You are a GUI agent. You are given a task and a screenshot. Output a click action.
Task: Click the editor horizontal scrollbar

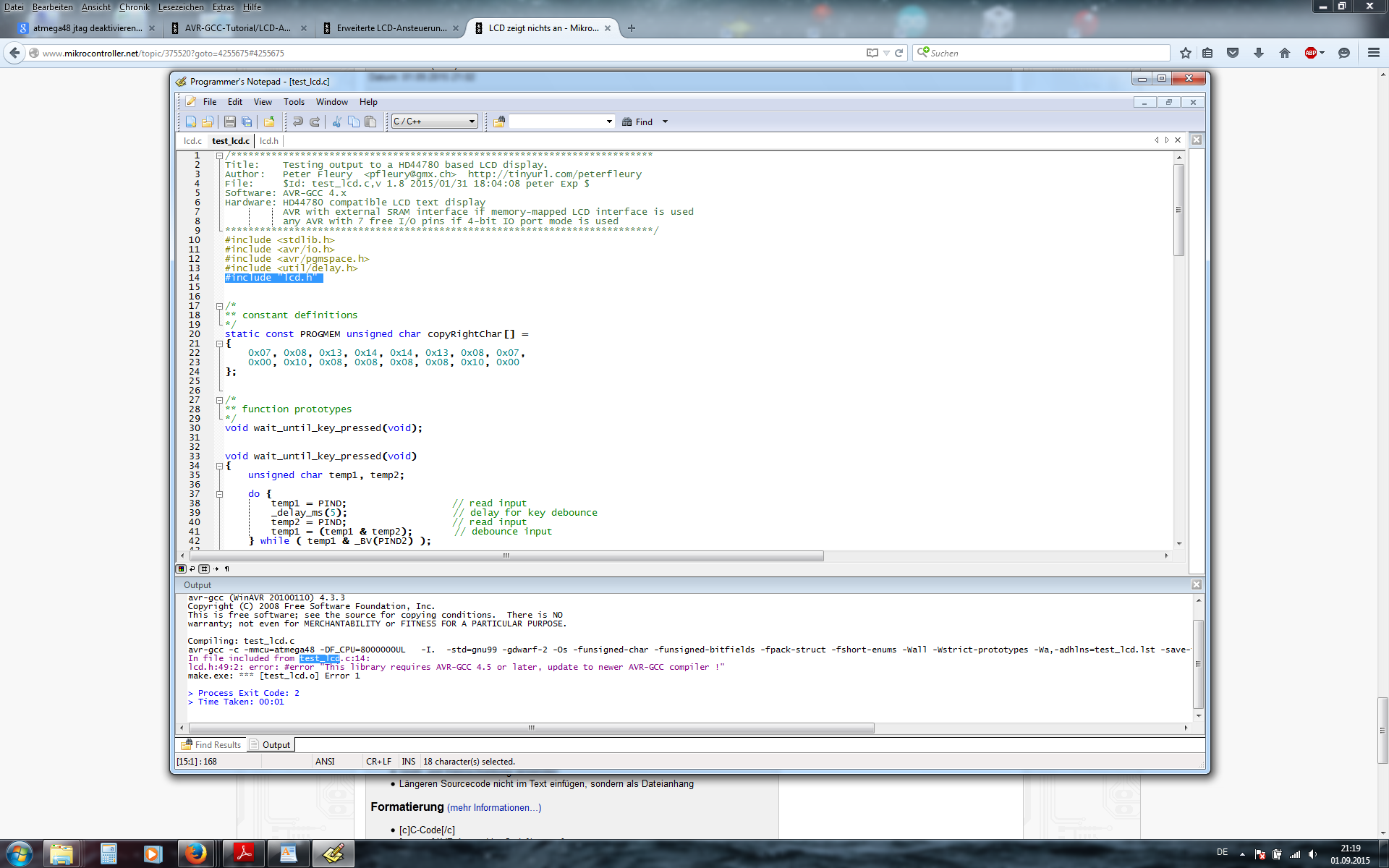point(506,556)
